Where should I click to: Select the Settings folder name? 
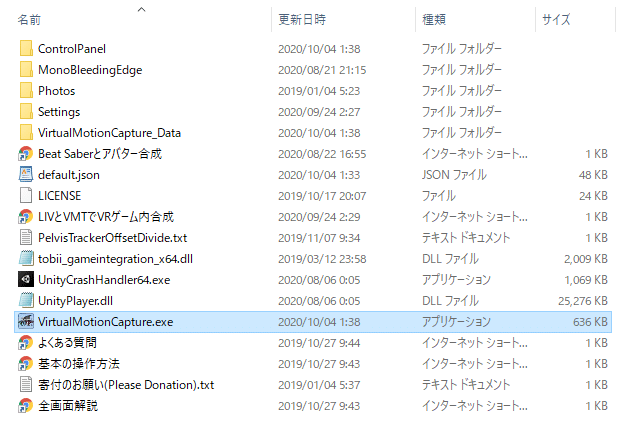[59, 112]
